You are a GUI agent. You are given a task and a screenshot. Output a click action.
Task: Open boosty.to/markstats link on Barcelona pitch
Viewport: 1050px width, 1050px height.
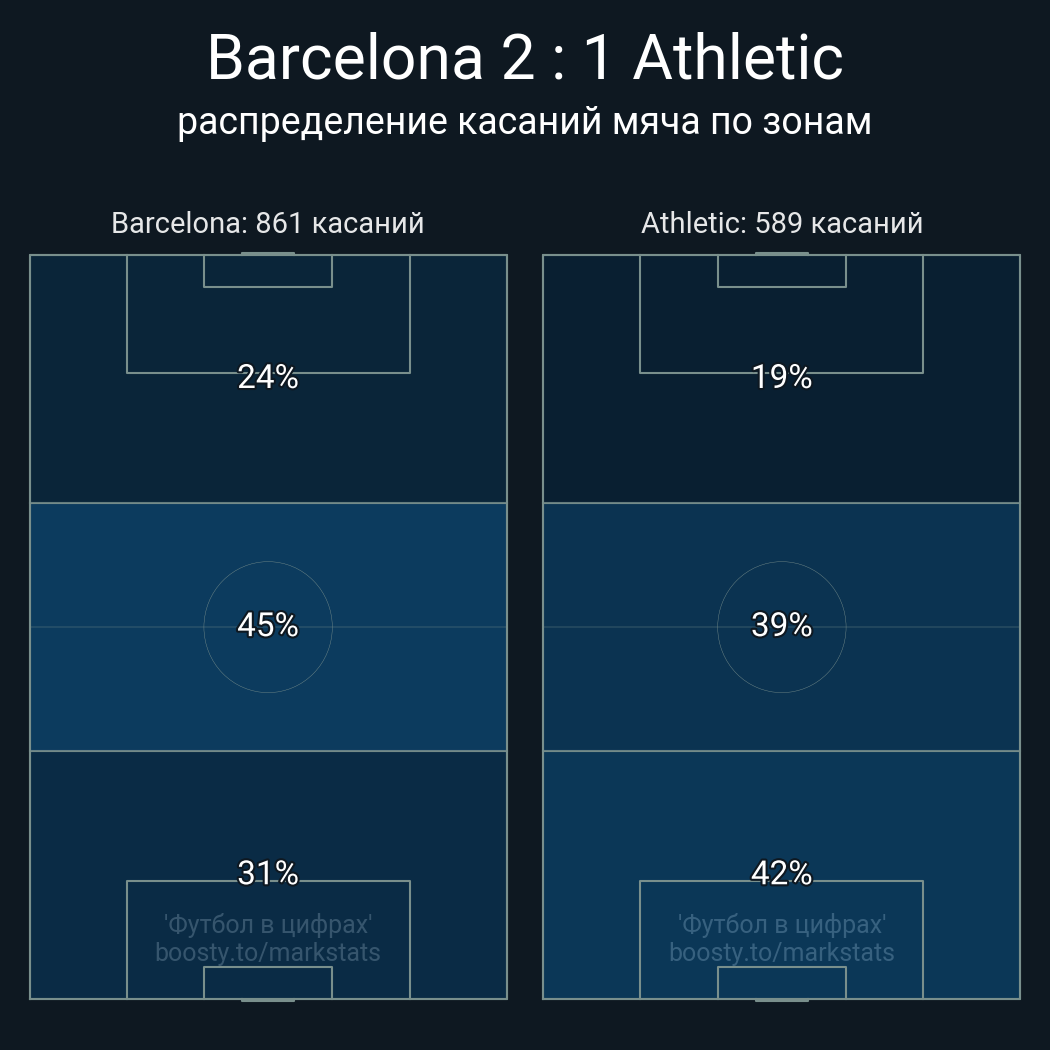click(268, 952)
